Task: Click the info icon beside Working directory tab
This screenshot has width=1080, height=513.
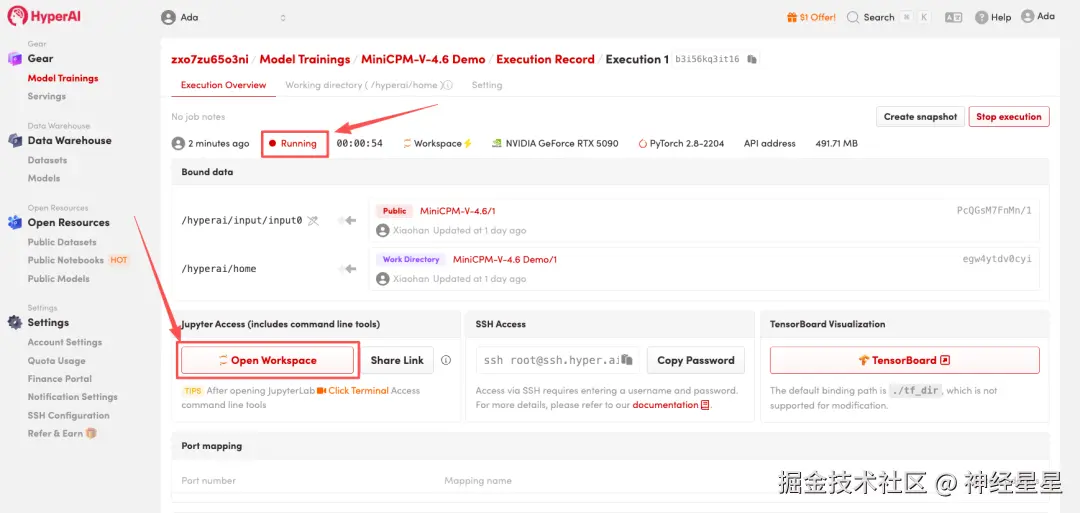Action: (x=448, y=85)
